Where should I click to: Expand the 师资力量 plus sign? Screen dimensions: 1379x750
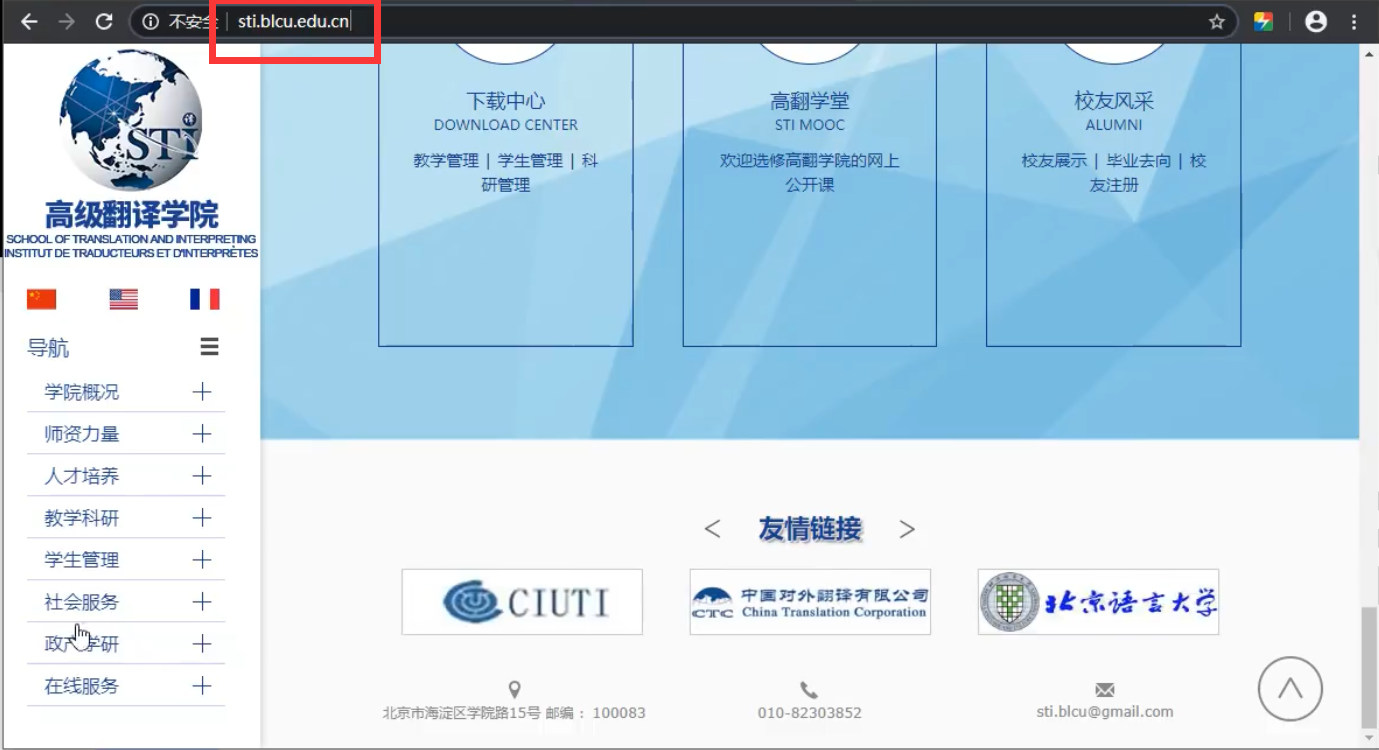point(202,433)
